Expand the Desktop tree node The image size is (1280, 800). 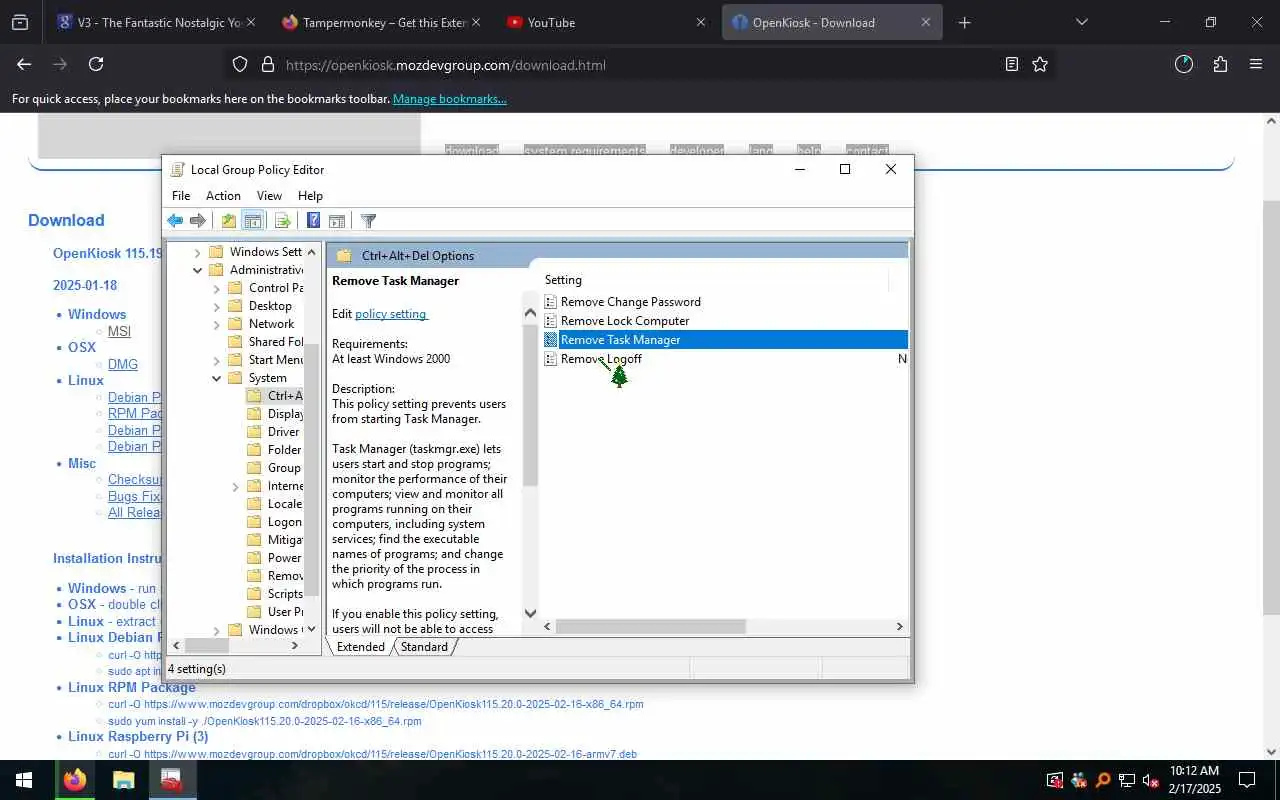pyautogui.click(x=217, y=306)
